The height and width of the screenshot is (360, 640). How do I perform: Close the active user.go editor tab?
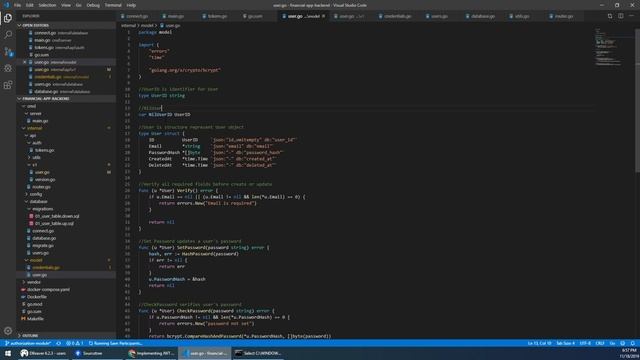click(x=324, y=16)
